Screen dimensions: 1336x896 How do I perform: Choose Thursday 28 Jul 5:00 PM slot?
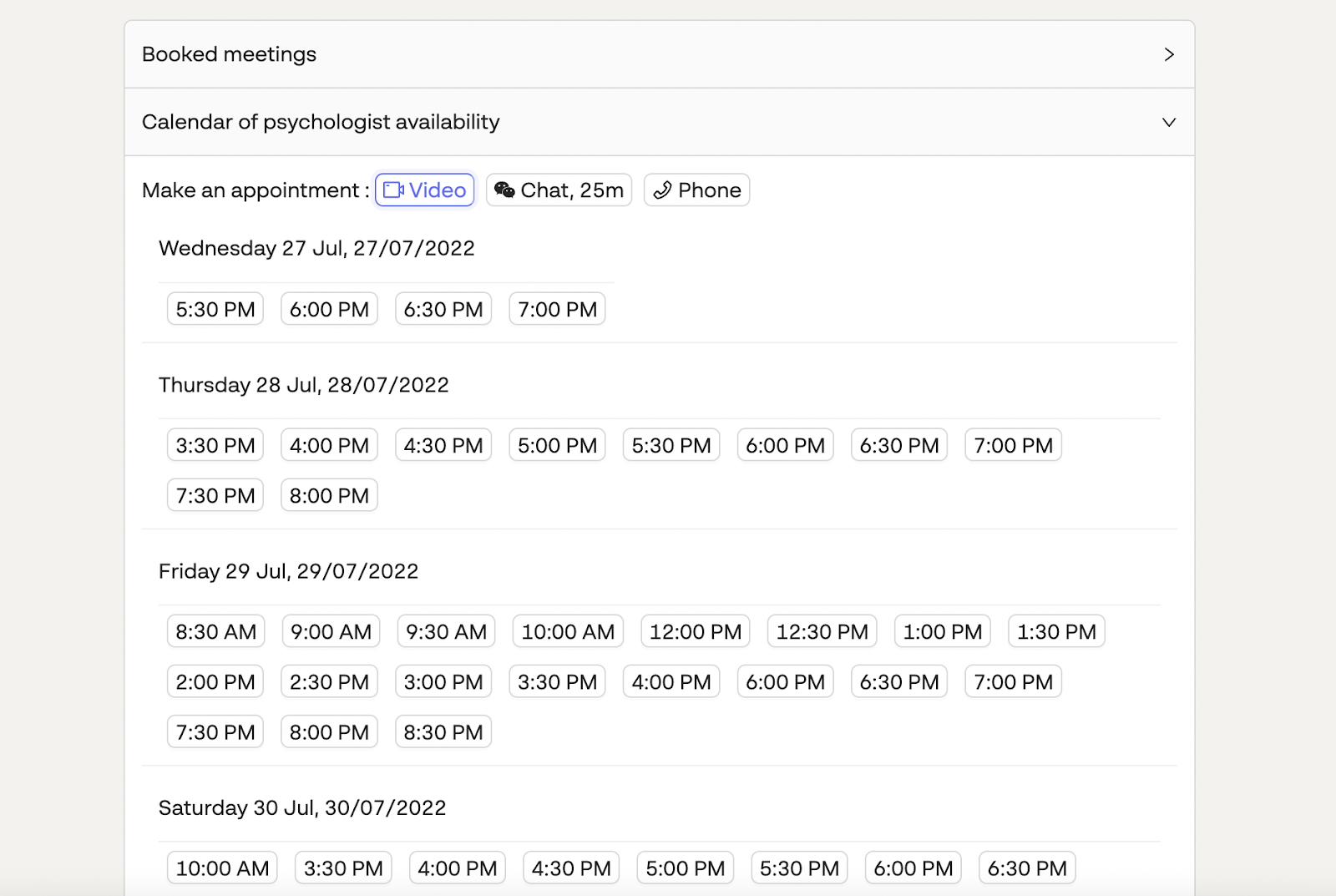[x=557, y=445]
